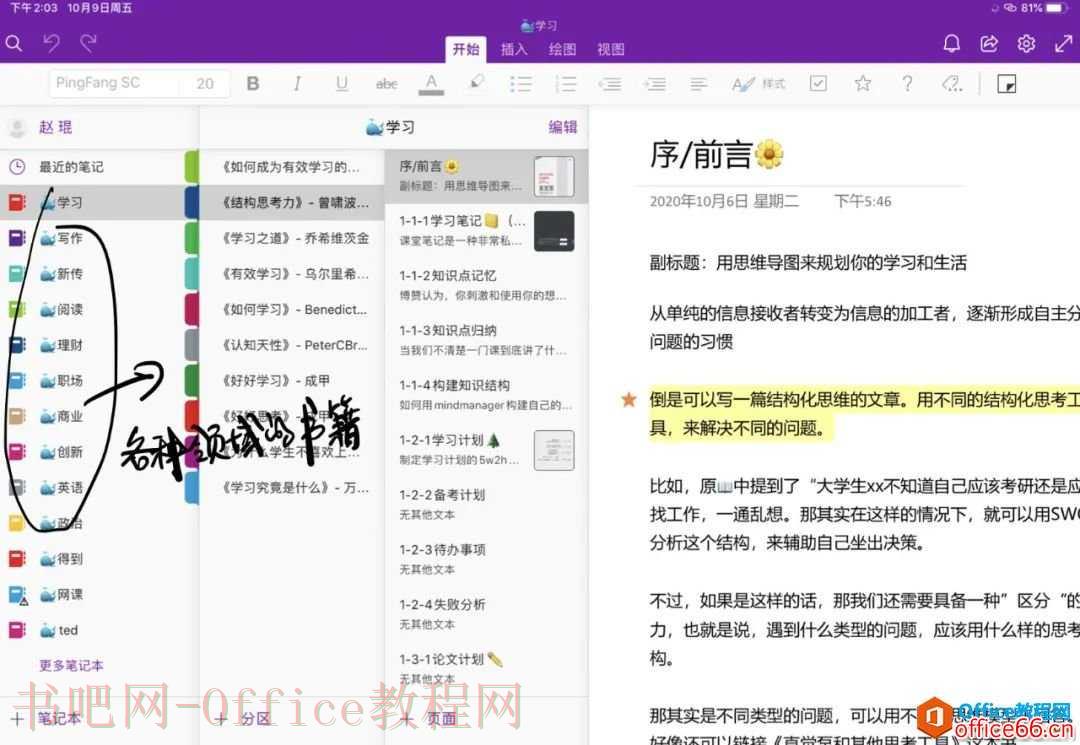Open the 学习 notebook
This screenshot has width=1080, height=745.
pyautogui.click(x=92, y=202)
